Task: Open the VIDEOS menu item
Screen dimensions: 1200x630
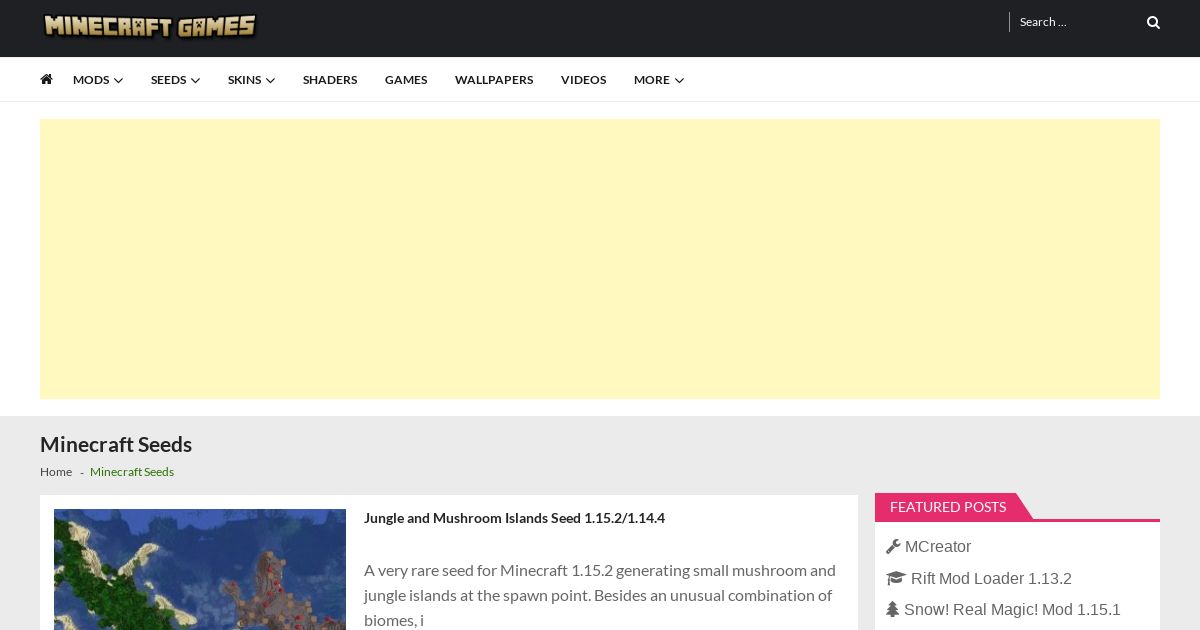Action: [x=583, y=80]
